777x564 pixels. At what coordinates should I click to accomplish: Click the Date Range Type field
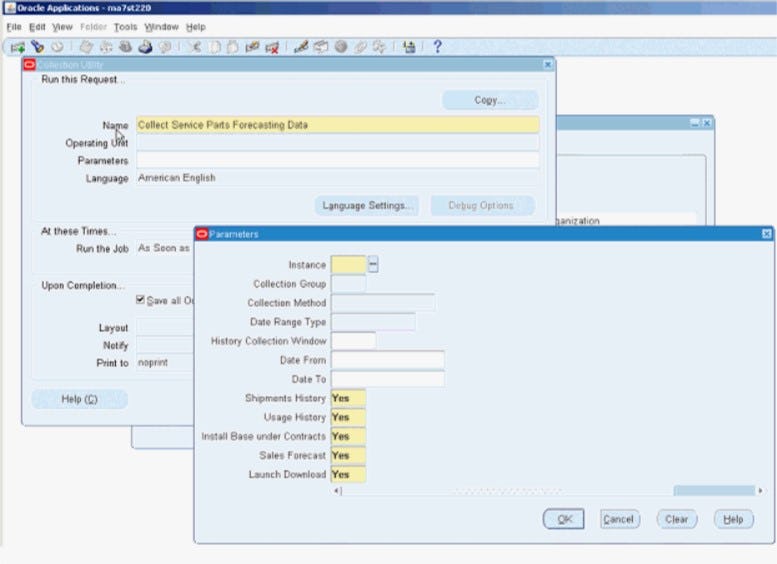pyautogui.click(x=373, y=322)
